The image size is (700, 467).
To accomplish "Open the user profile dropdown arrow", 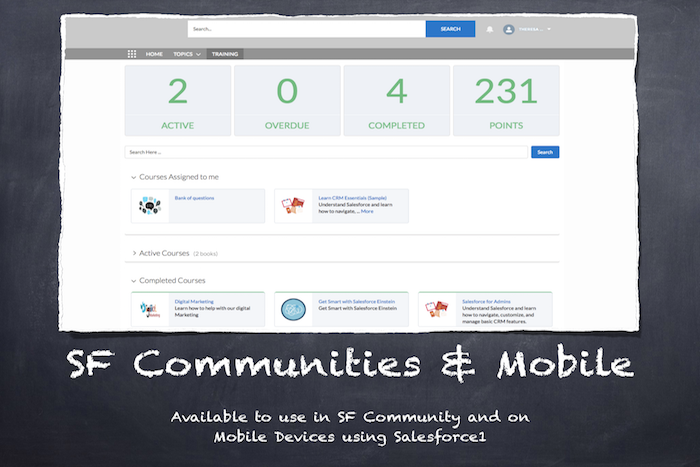I will [x=549, y=30].
